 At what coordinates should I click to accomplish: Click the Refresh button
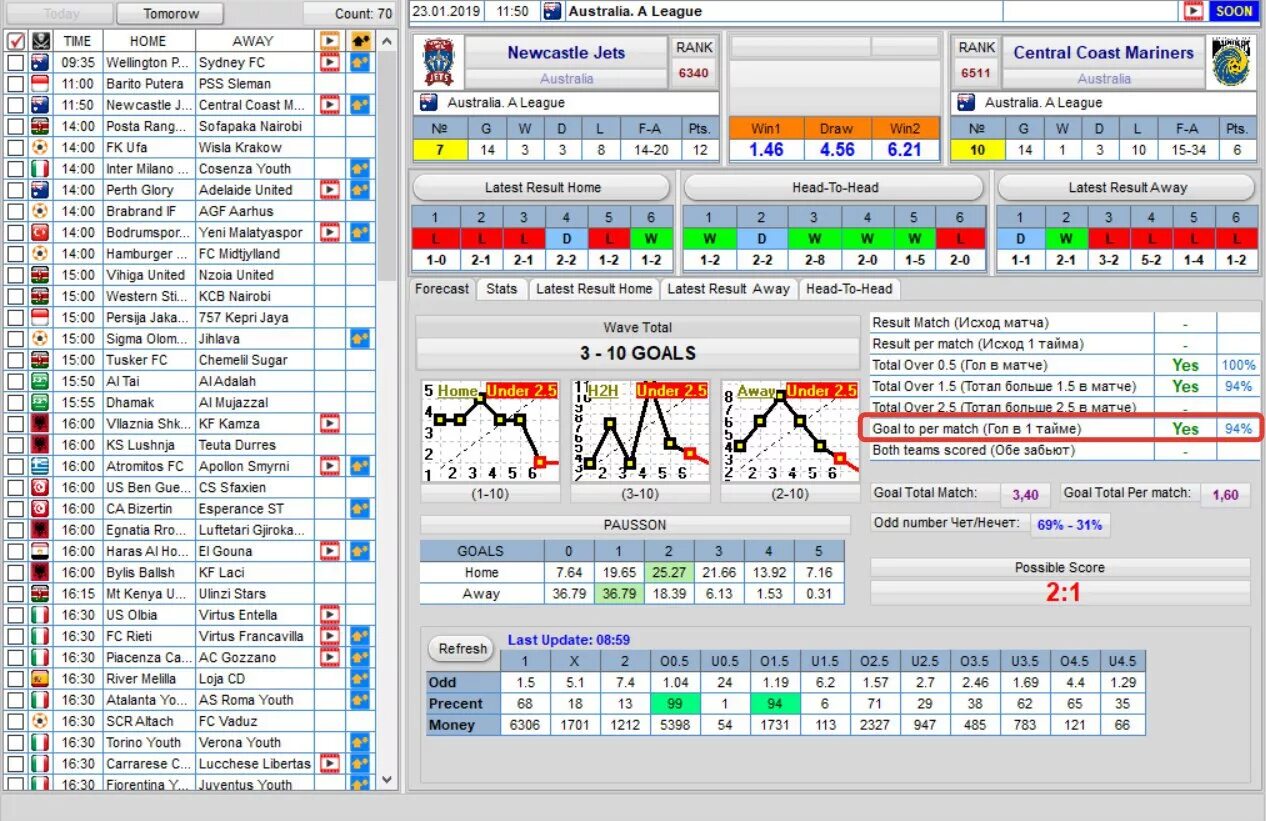tap(462, 648)
